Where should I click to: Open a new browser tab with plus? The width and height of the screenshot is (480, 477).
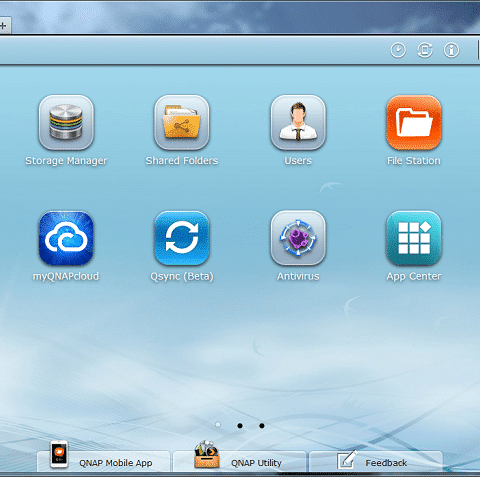pyautogui.click(x=3, y=26)
